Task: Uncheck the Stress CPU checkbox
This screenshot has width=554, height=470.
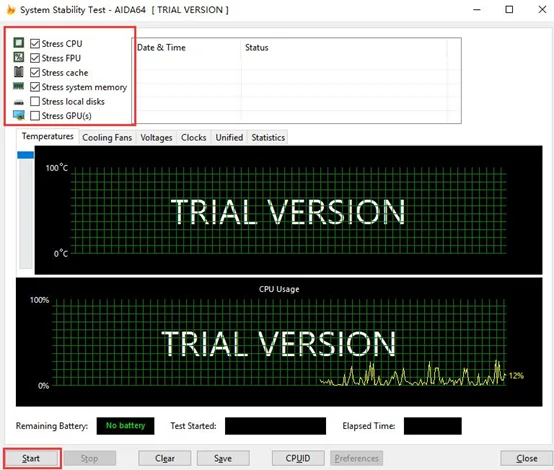Action: point(35,43)
